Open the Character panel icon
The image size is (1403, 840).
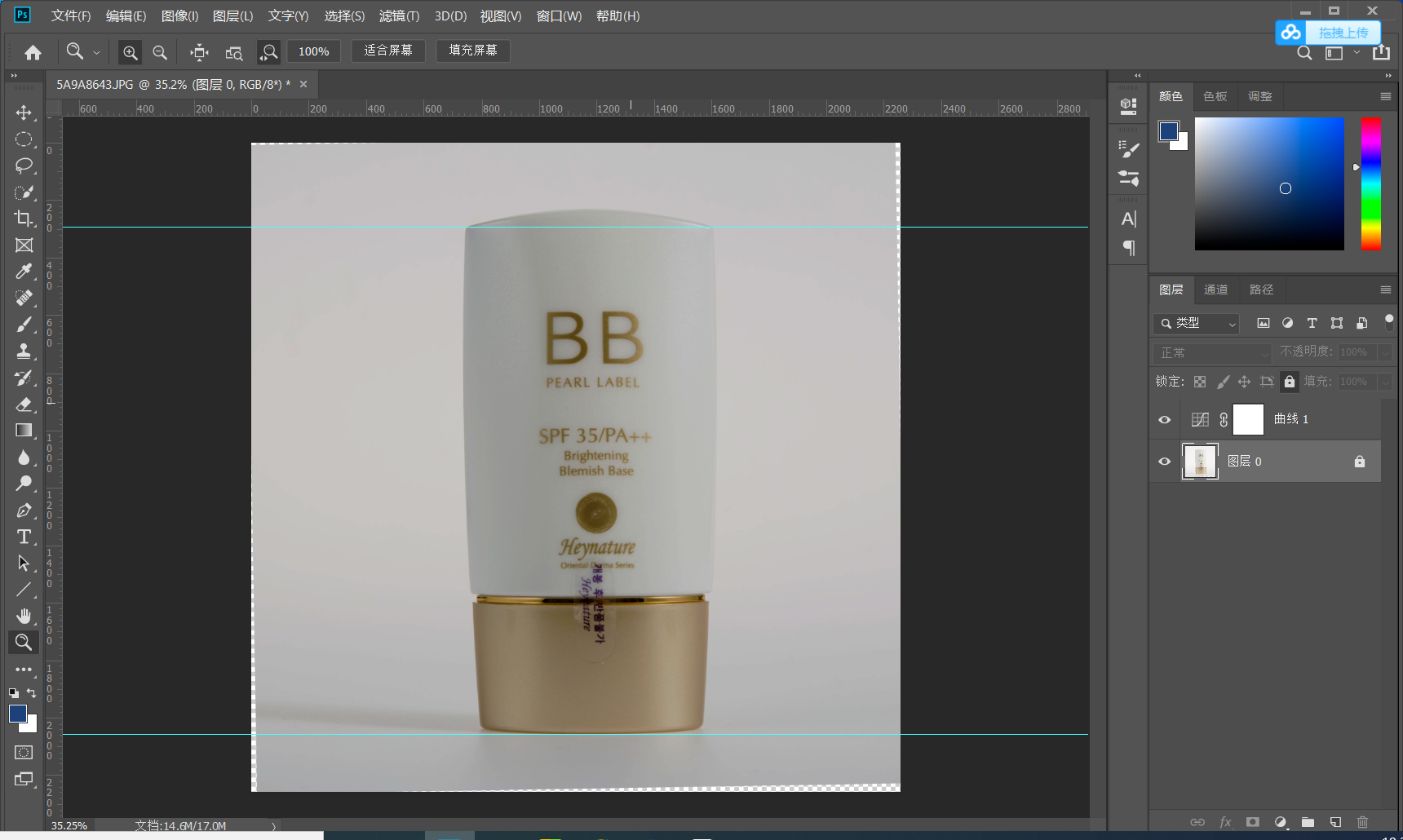point(1129,219)
